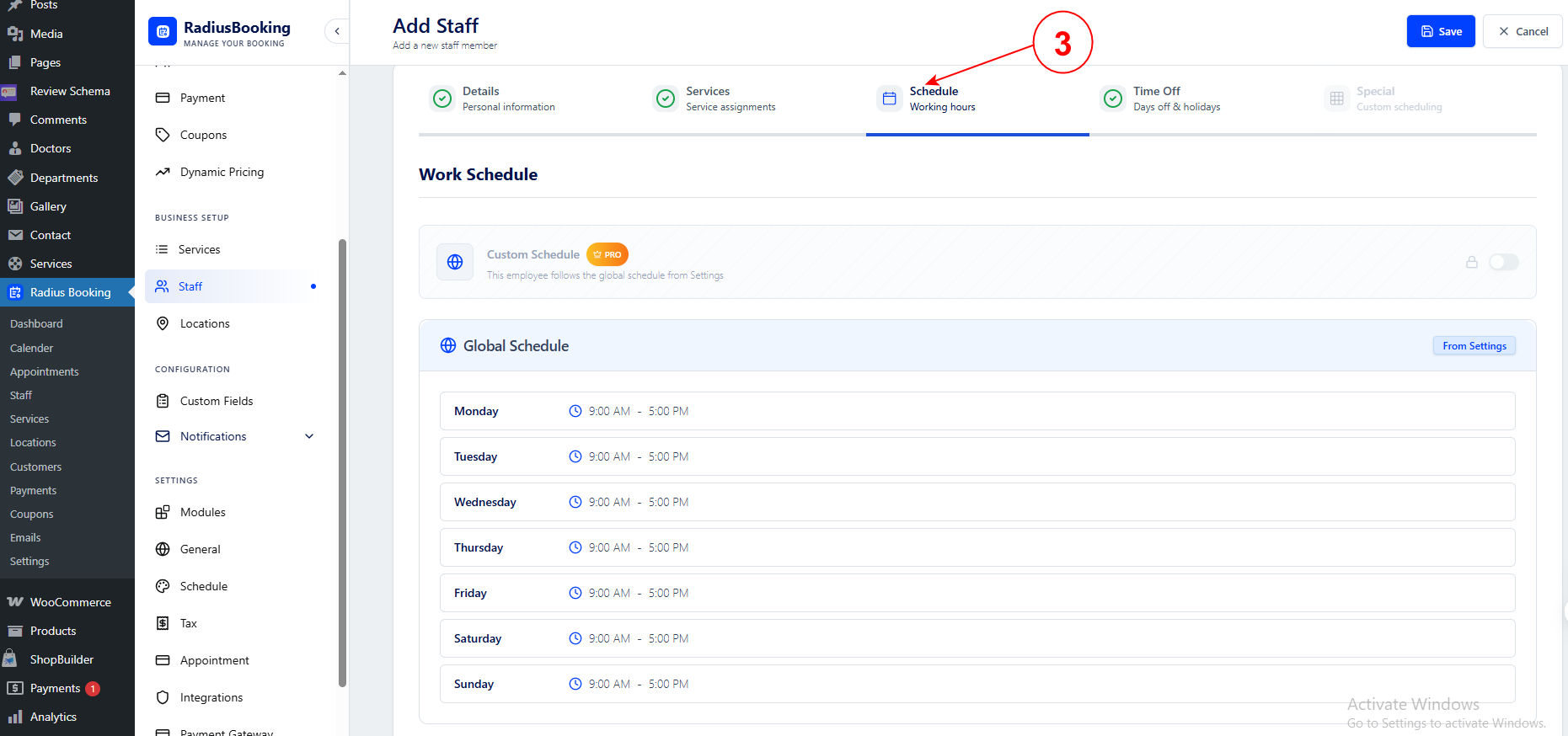Open the Schedule palette icon in Settings
The height and width of the screenshot is (736, 1568).
[x=163, y=586]
